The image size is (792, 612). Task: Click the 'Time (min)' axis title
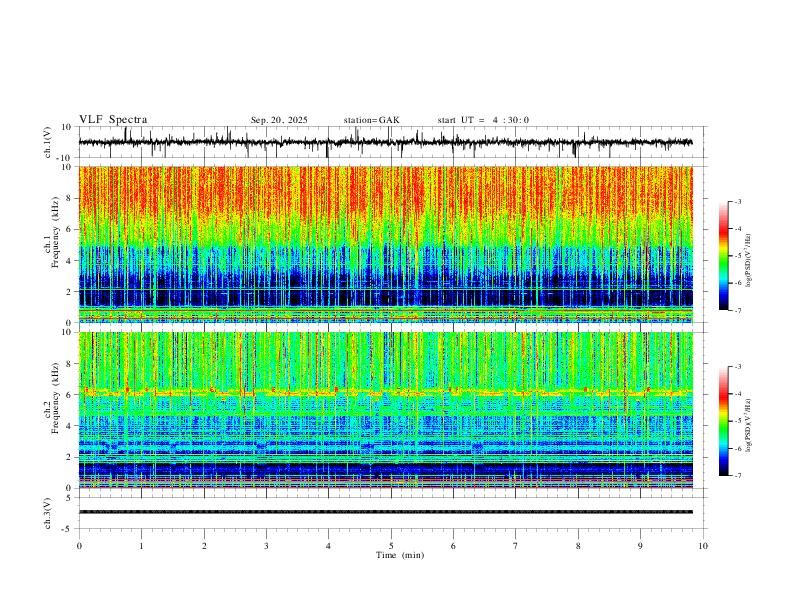400,555
